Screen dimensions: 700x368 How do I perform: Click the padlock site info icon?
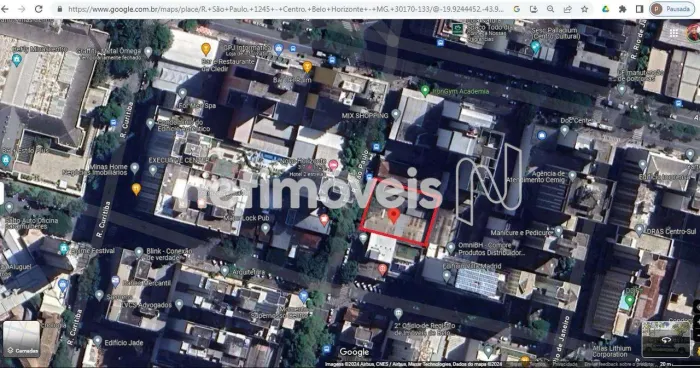60,9
